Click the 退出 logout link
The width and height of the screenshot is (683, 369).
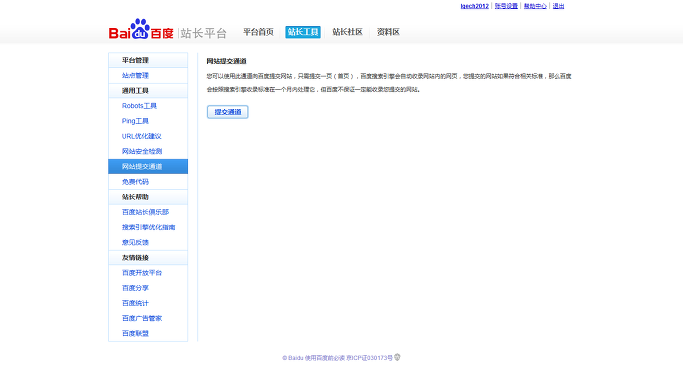click(x=558, y=6)
